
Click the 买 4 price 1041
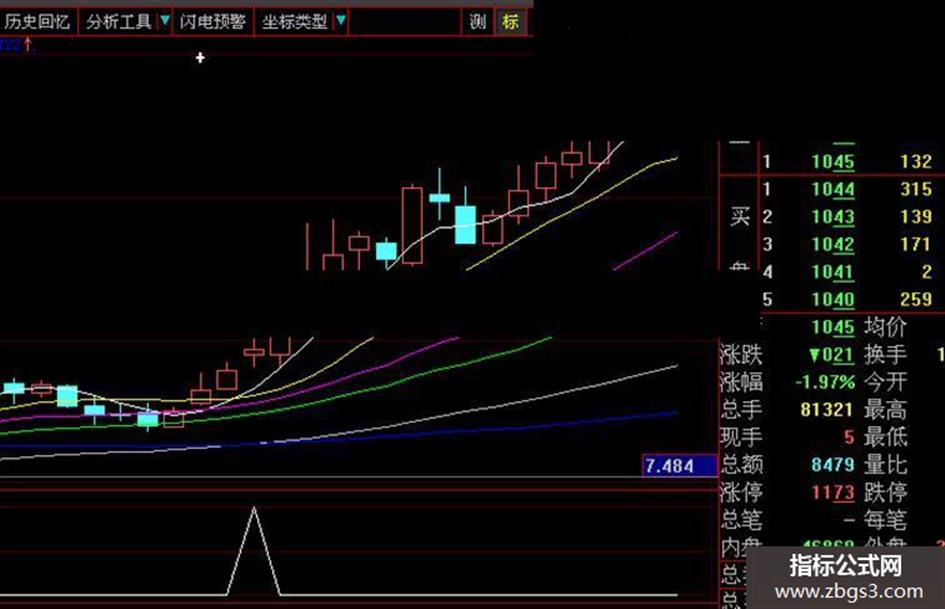click(833, 272)
